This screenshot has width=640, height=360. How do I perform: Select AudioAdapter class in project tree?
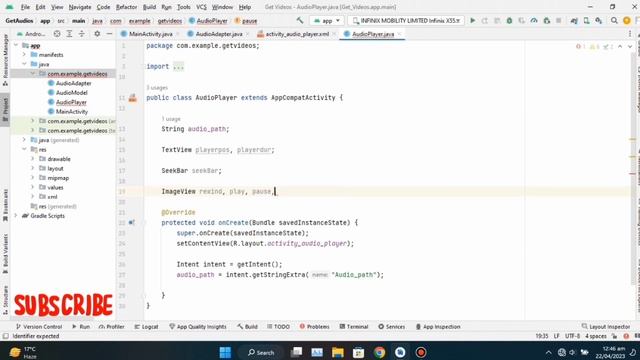click(x=73, y=83)
